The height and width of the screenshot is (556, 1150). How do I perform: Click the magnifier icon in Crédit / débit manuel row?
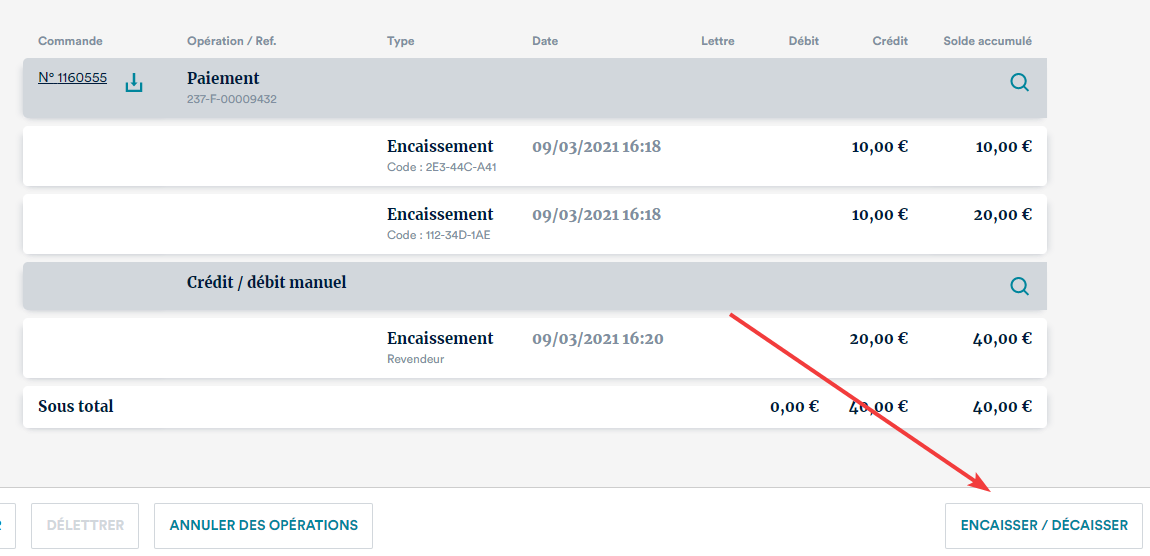coord(1019,287)
